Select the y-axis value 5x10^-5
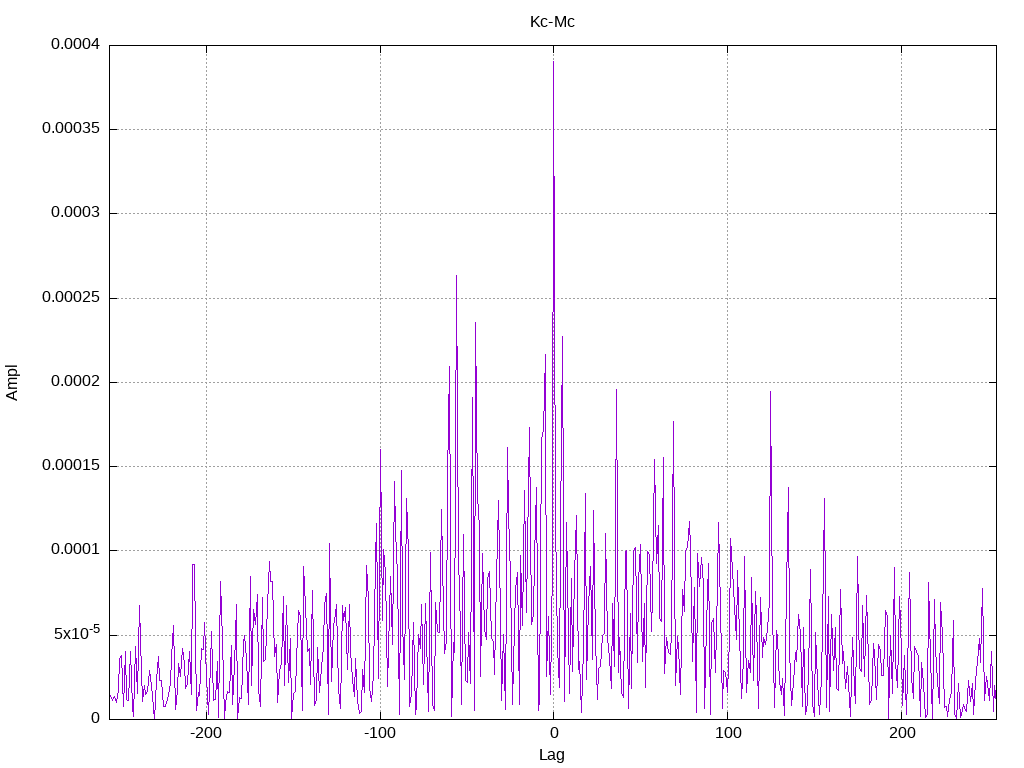This screenshot has width=1024, height=768. pyautogui.click(x=77, y=633)
